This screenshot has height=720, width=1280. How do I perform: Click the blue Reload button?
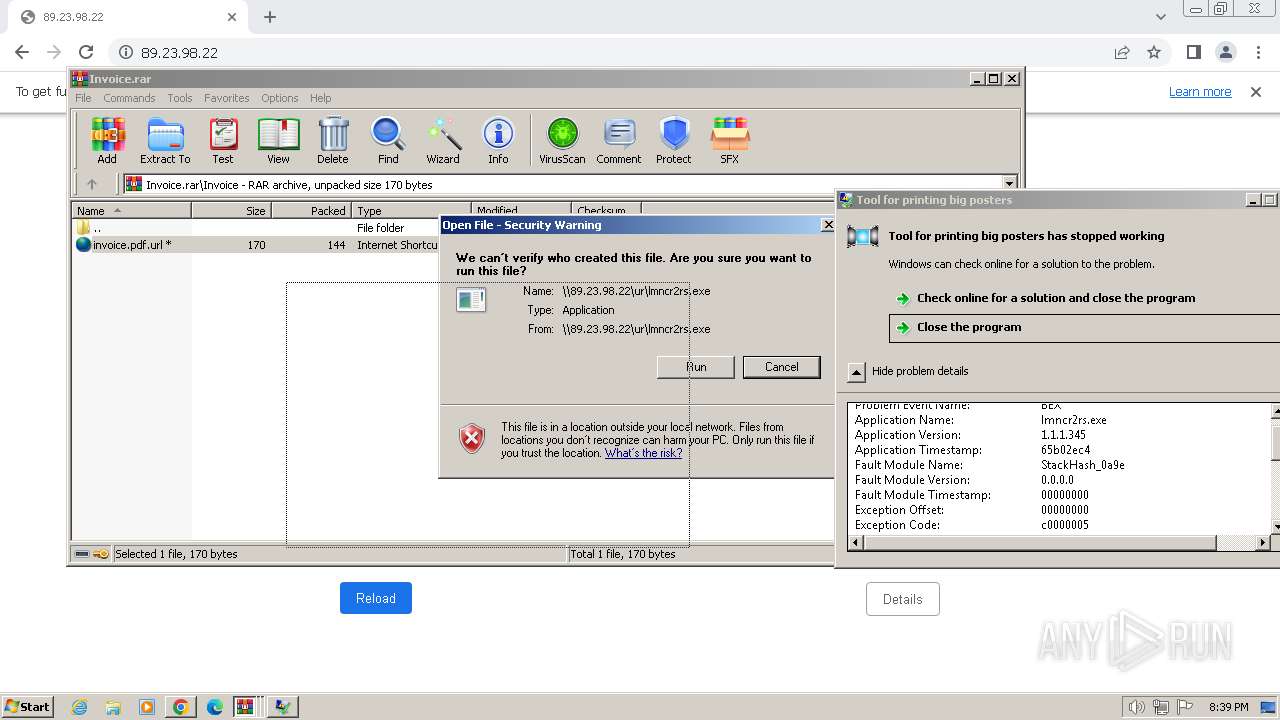[376, 598]
